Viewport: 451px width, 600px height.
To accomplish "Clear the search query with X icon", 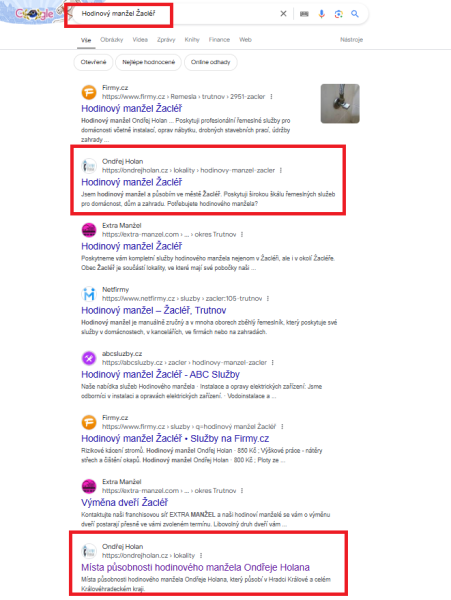I will pos(283,14).
